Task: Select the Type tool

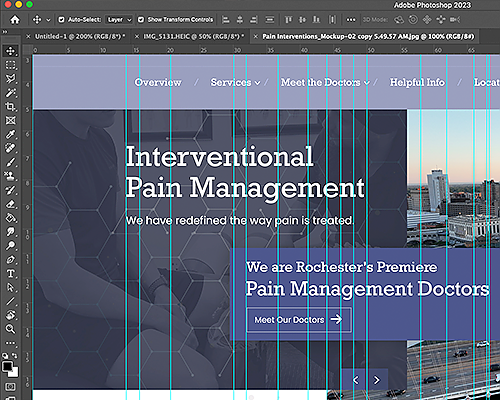Action: [x=11, y=273]
